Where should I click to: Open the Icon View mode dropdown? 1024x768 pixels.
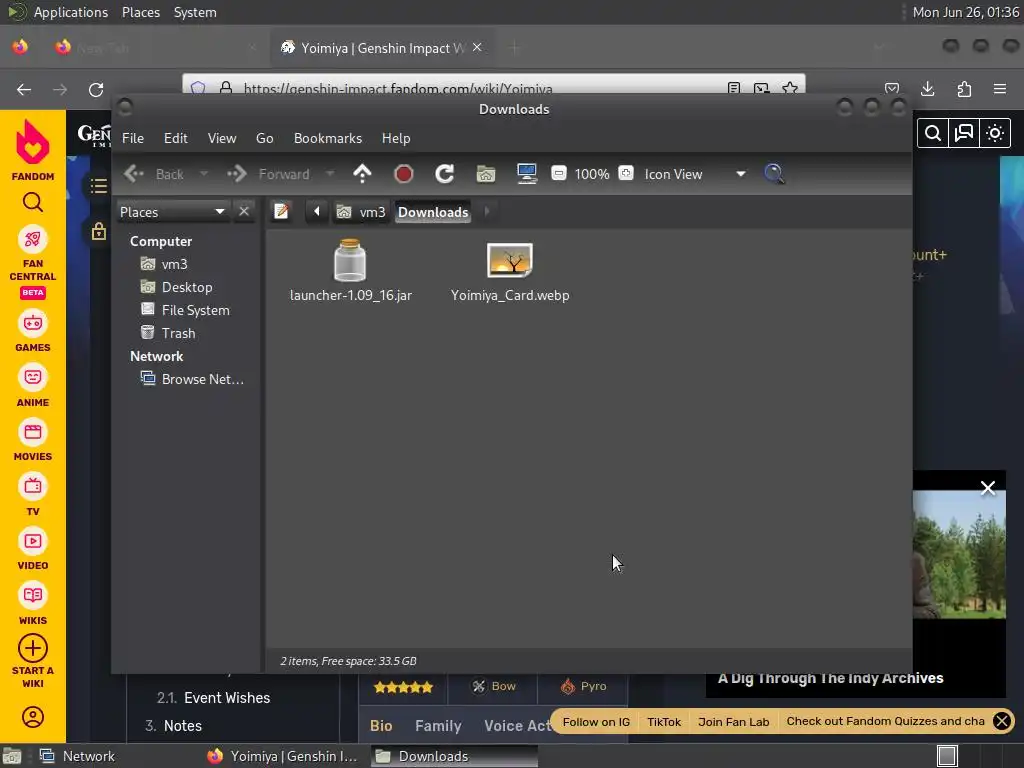(694, 174)
